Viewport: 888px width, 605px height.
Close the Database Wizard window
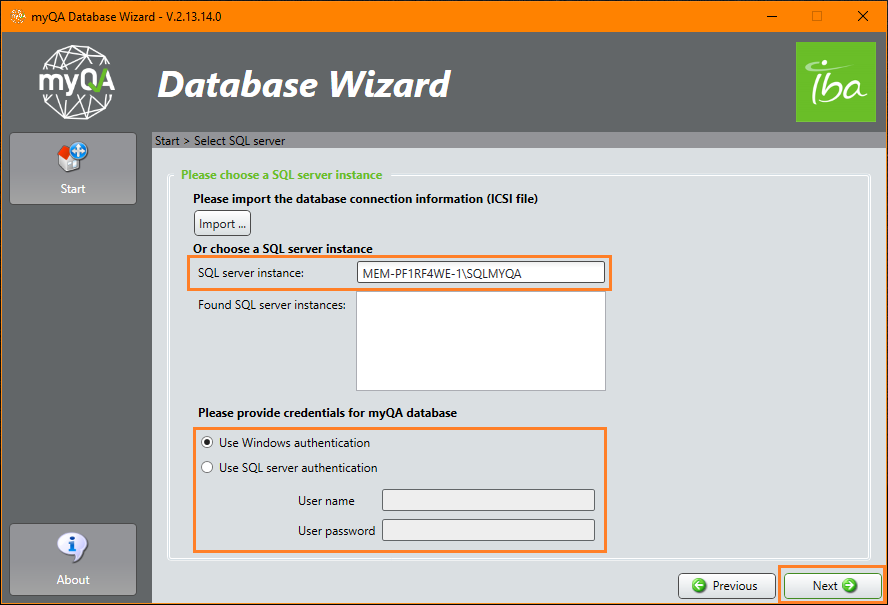coord(863,16)
